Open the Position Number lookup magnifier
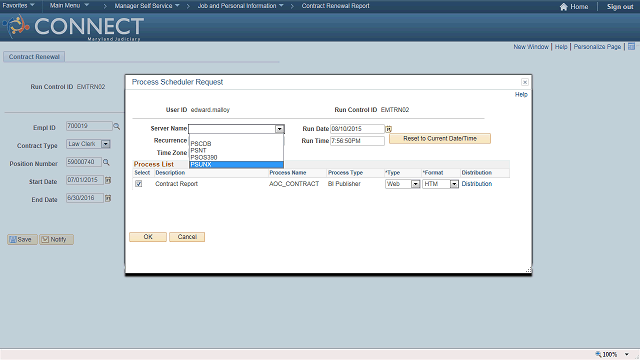The image size is (640, 360). coord(106,162)
